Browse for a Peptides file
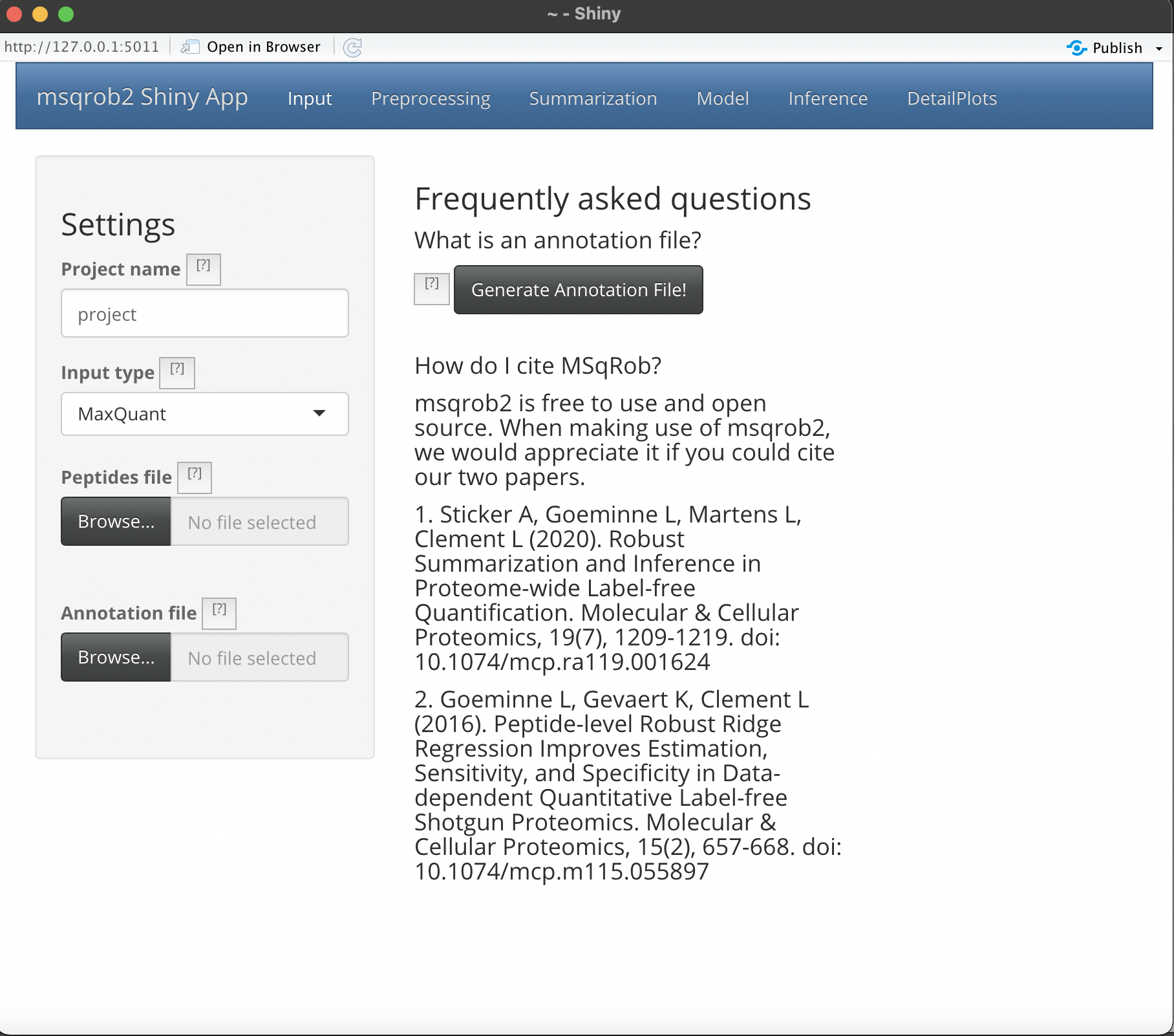Image resolution: width=1174 pixels, height=1036 pixels. 116,521
